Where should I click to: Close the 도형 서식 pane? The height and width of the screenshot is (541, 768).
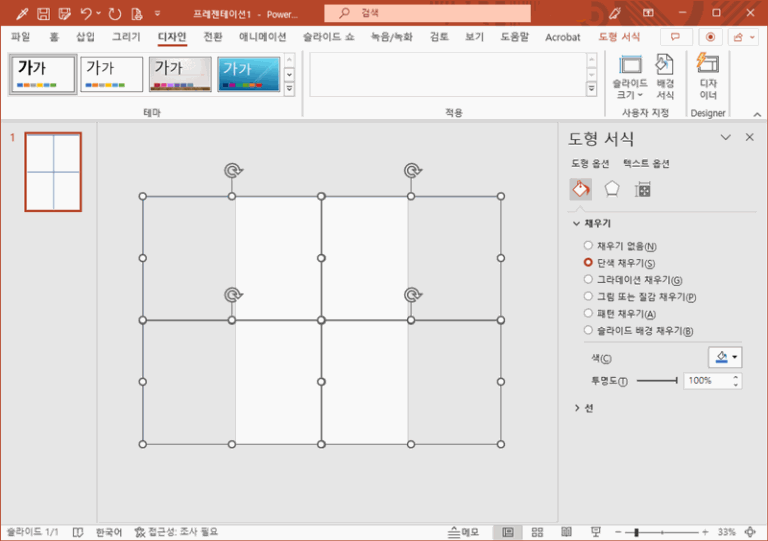click(749, 138)
